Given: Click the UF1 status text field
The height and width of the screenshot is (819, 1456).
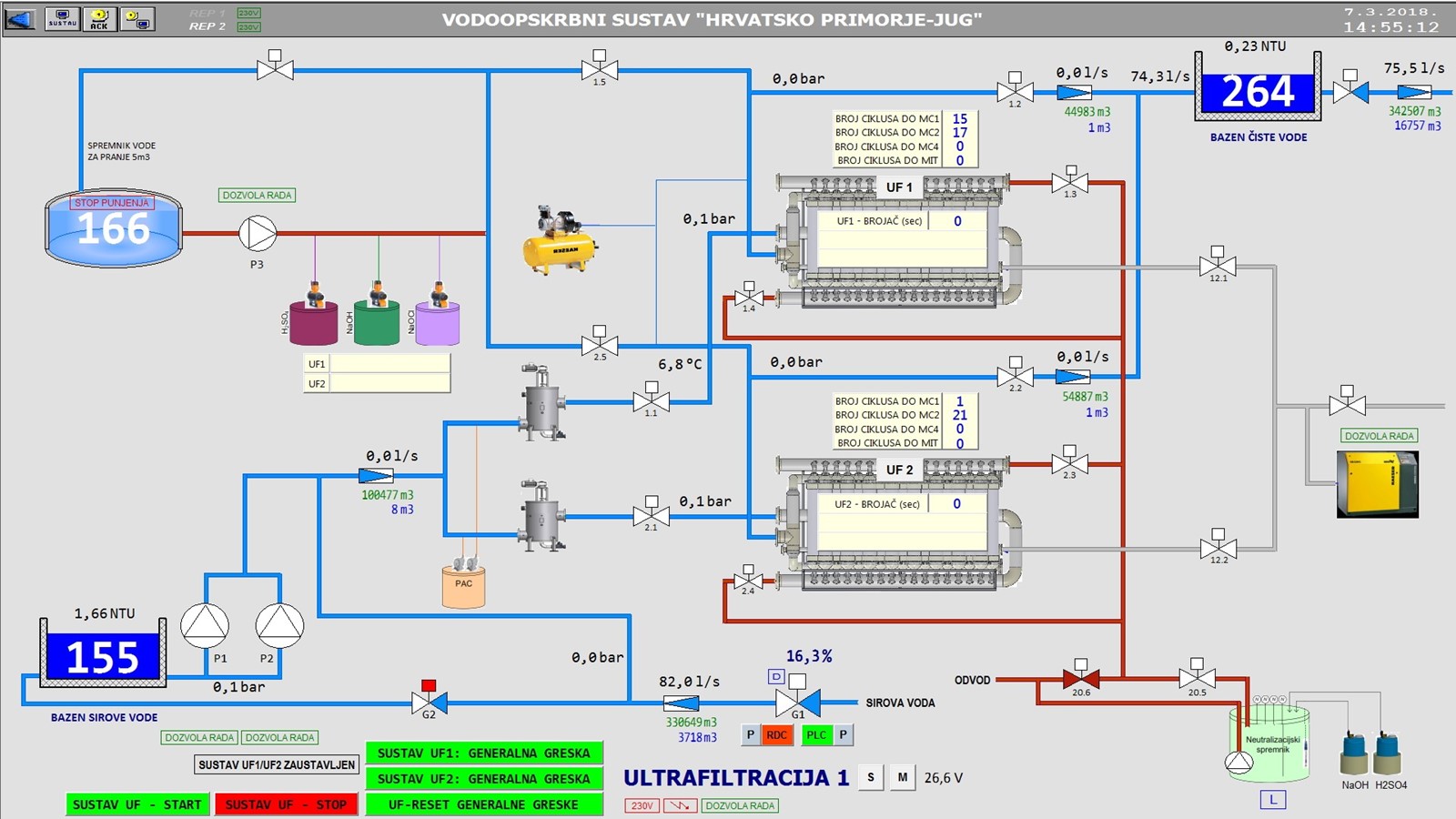Looking at the screenshot, I should (x=389, y=364).
